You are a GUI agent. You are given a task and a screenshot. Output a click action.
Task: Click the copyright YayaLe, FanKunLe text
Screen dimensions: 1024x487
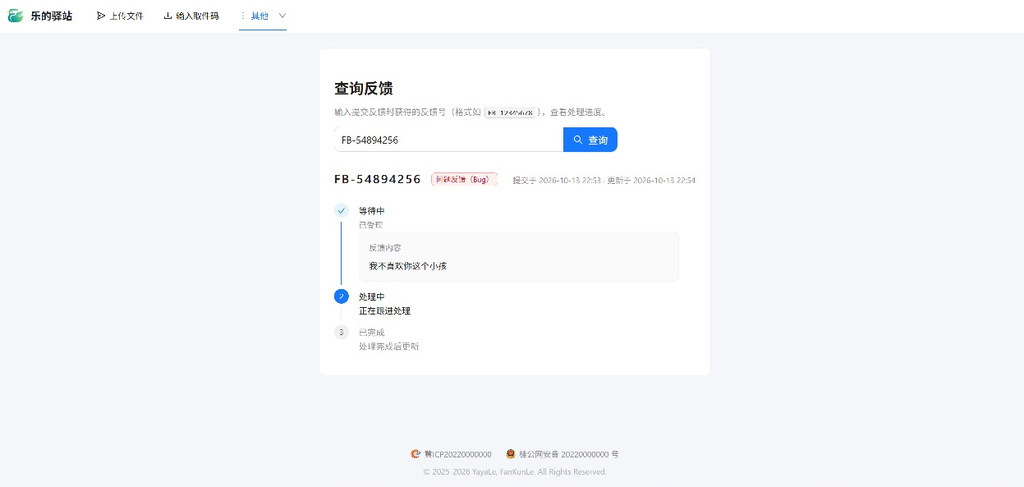tap(515, 471)
